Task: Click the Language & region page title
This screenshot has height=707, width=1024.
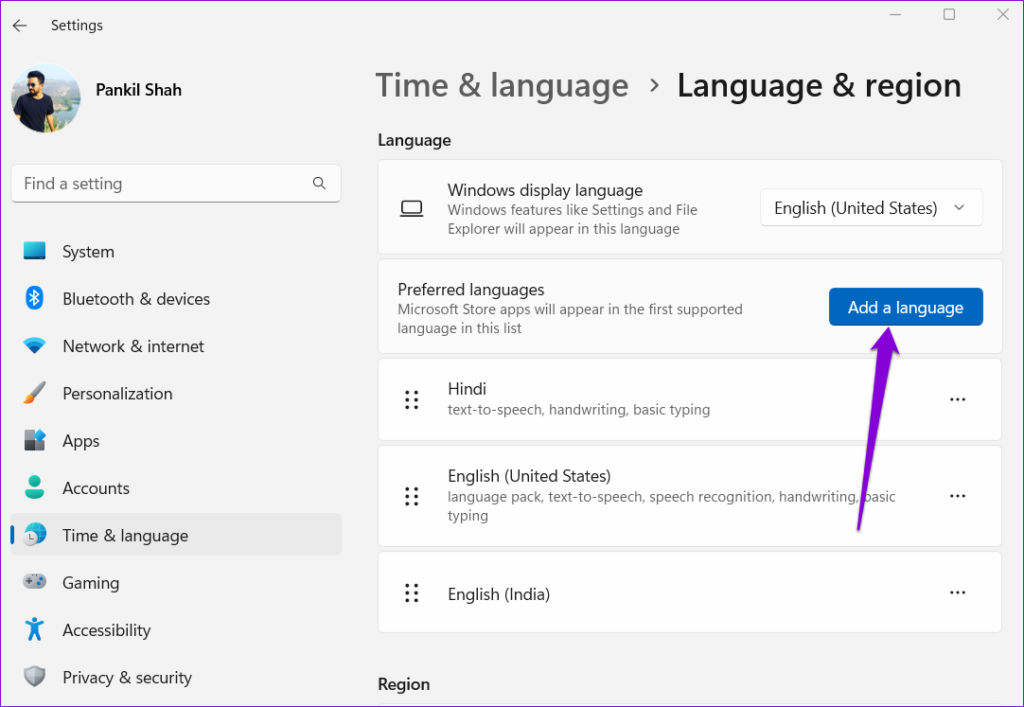Action: point(819,86)
